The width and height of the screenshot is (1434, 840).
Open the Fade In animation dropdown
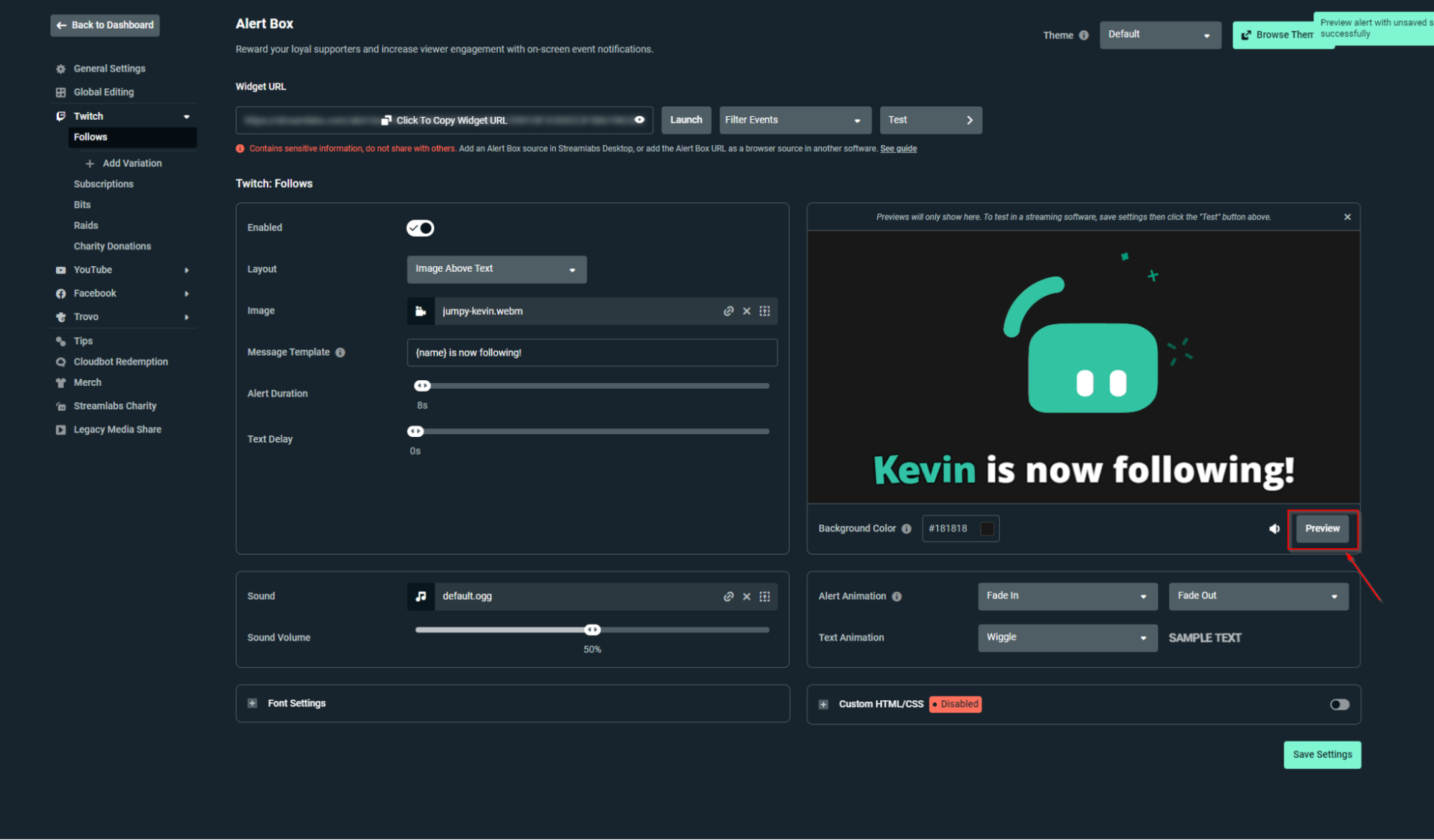click(x=1067, y=597)
